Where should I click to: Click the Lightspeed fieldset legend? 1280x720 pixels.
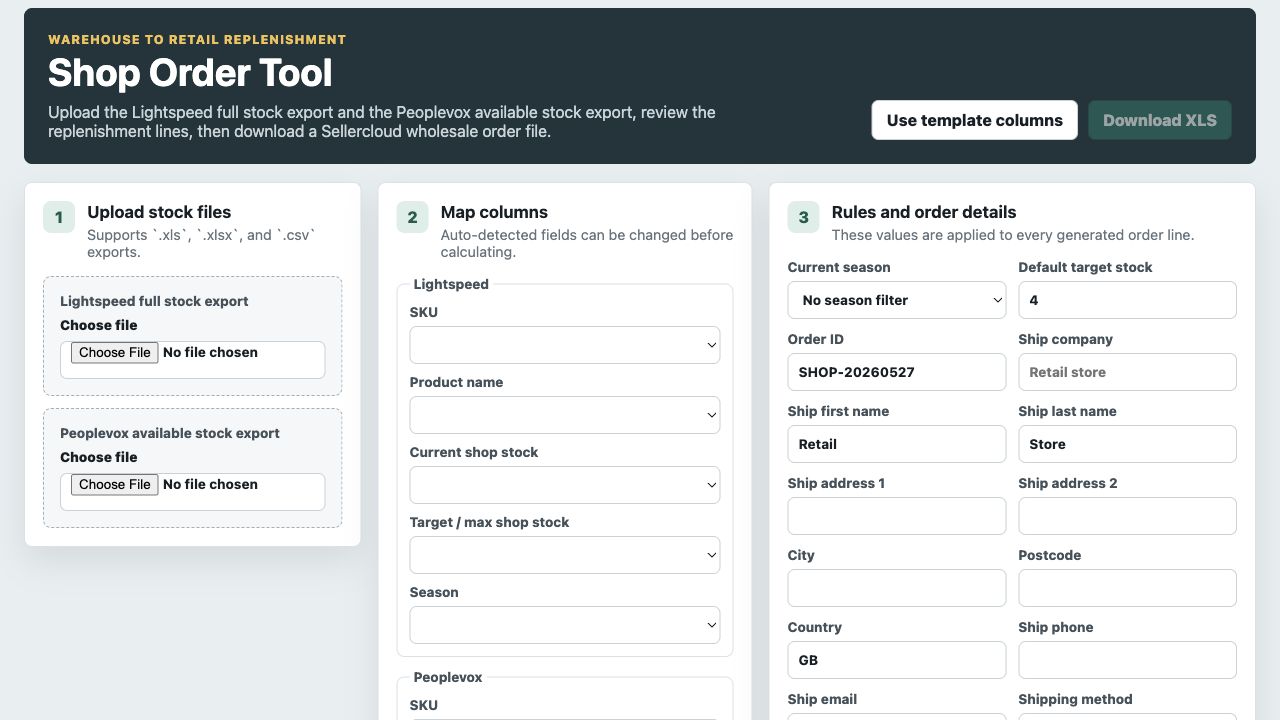(451, 284)
